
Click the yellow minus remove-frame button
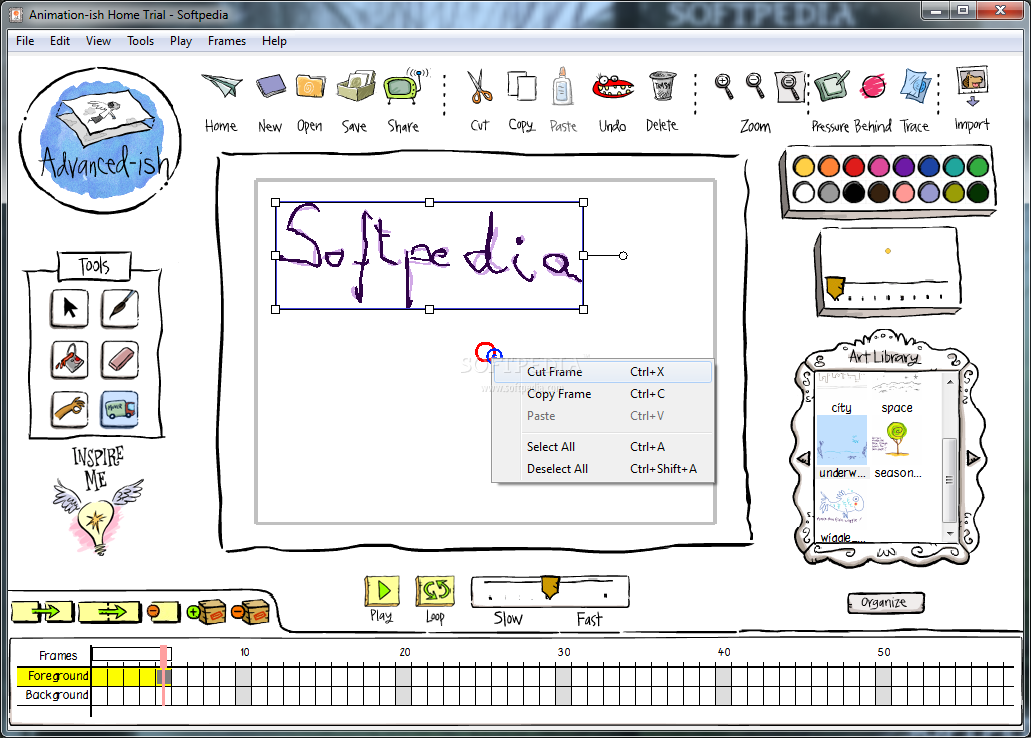pos(163,612)
